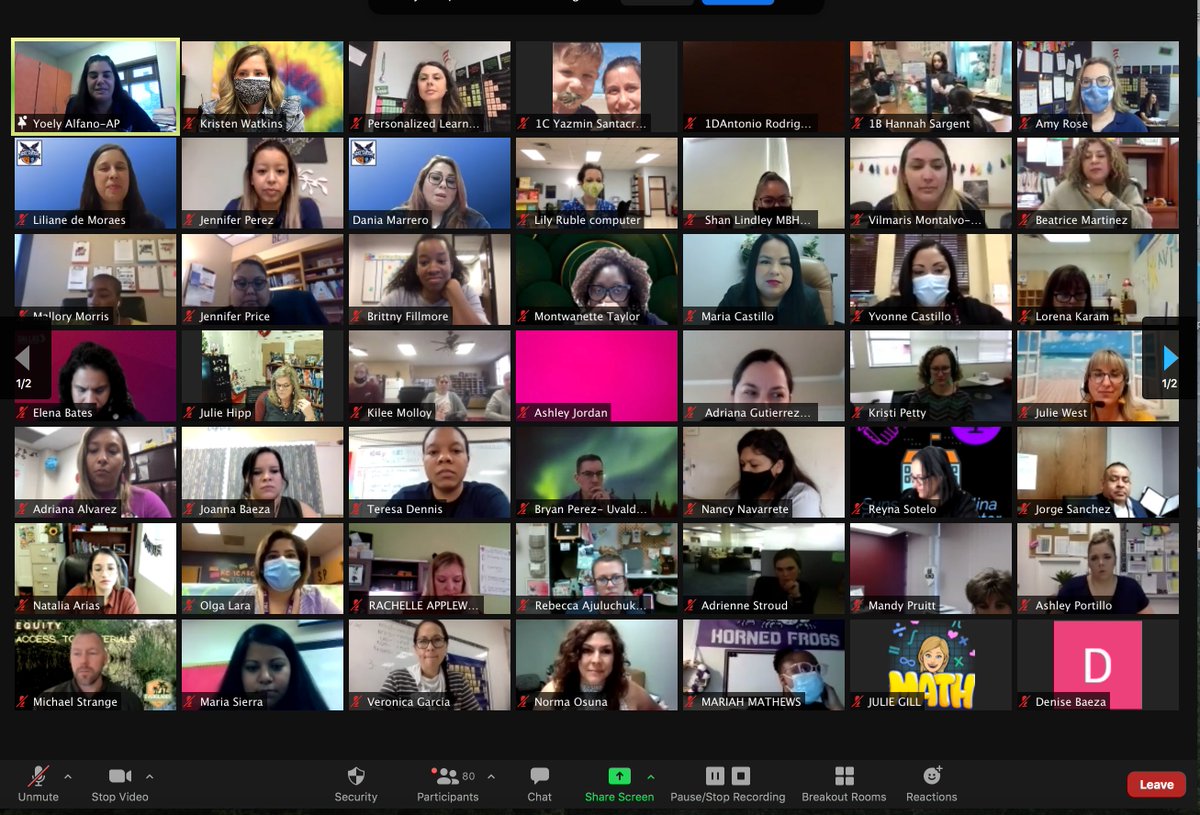Click the name label Beatrice Martinez
The width and height of the screenshot is (1200, 815).
tap(1081, 220)
